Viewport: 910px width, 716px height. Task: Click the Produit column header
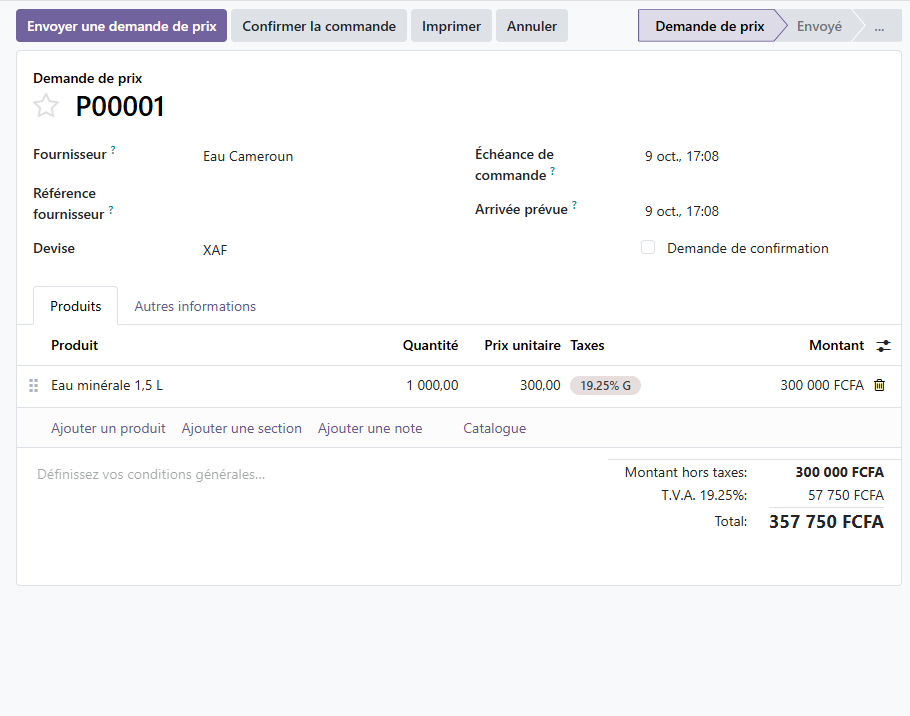pos(74,345)
